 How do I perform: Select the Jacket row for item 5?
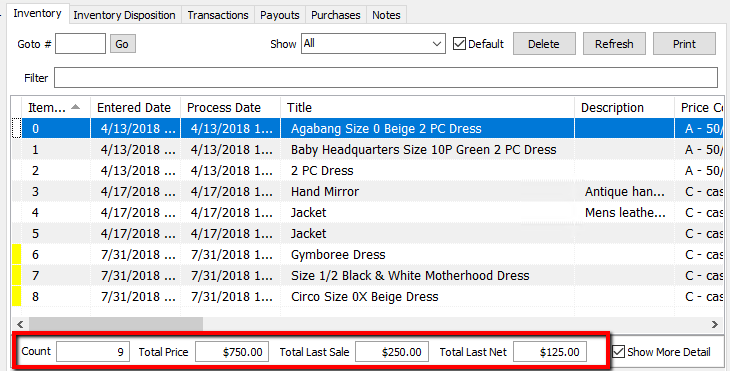(368, 233)
